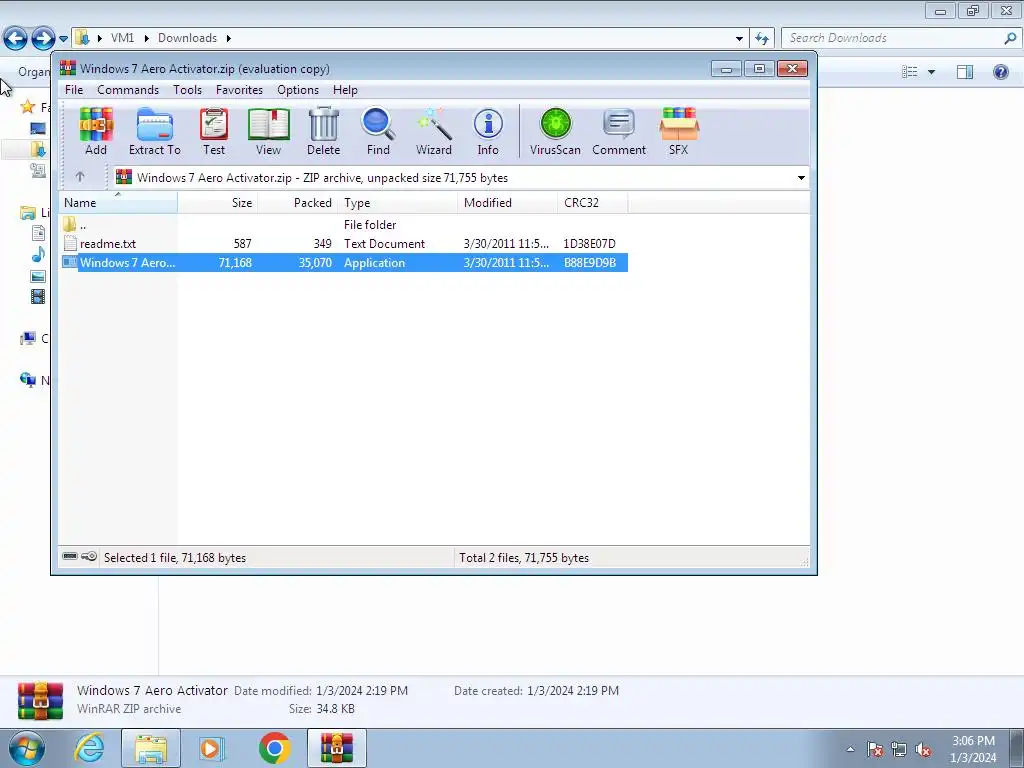Switch to the WinRAR taskbar button

[337, 748]
